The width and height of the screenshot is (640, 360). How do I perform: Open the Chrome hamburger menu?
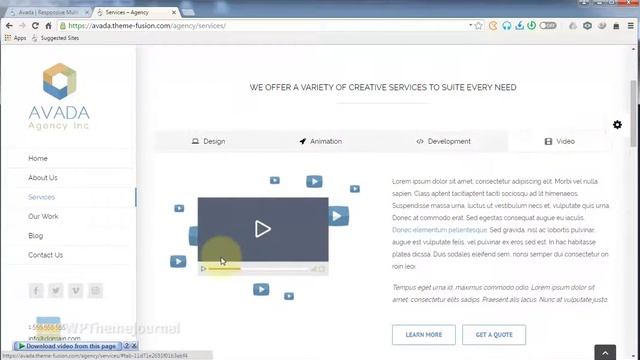[x=631, y=26]
